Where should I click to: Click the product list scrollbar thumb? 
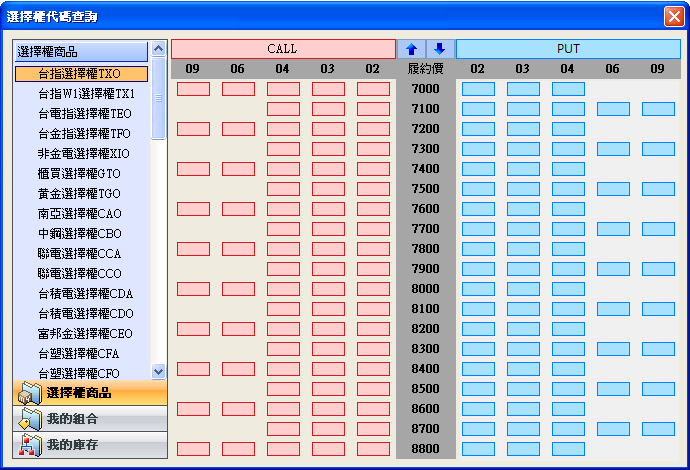coord(158,100)
